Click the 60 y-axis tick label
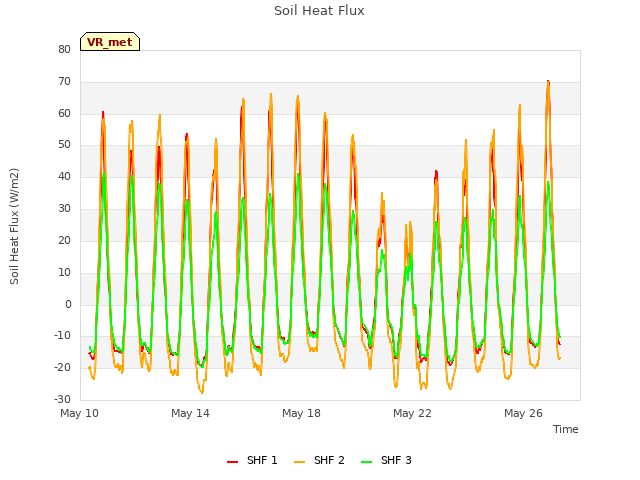This screenshot has height=480, width=640. tap(64, 113)
